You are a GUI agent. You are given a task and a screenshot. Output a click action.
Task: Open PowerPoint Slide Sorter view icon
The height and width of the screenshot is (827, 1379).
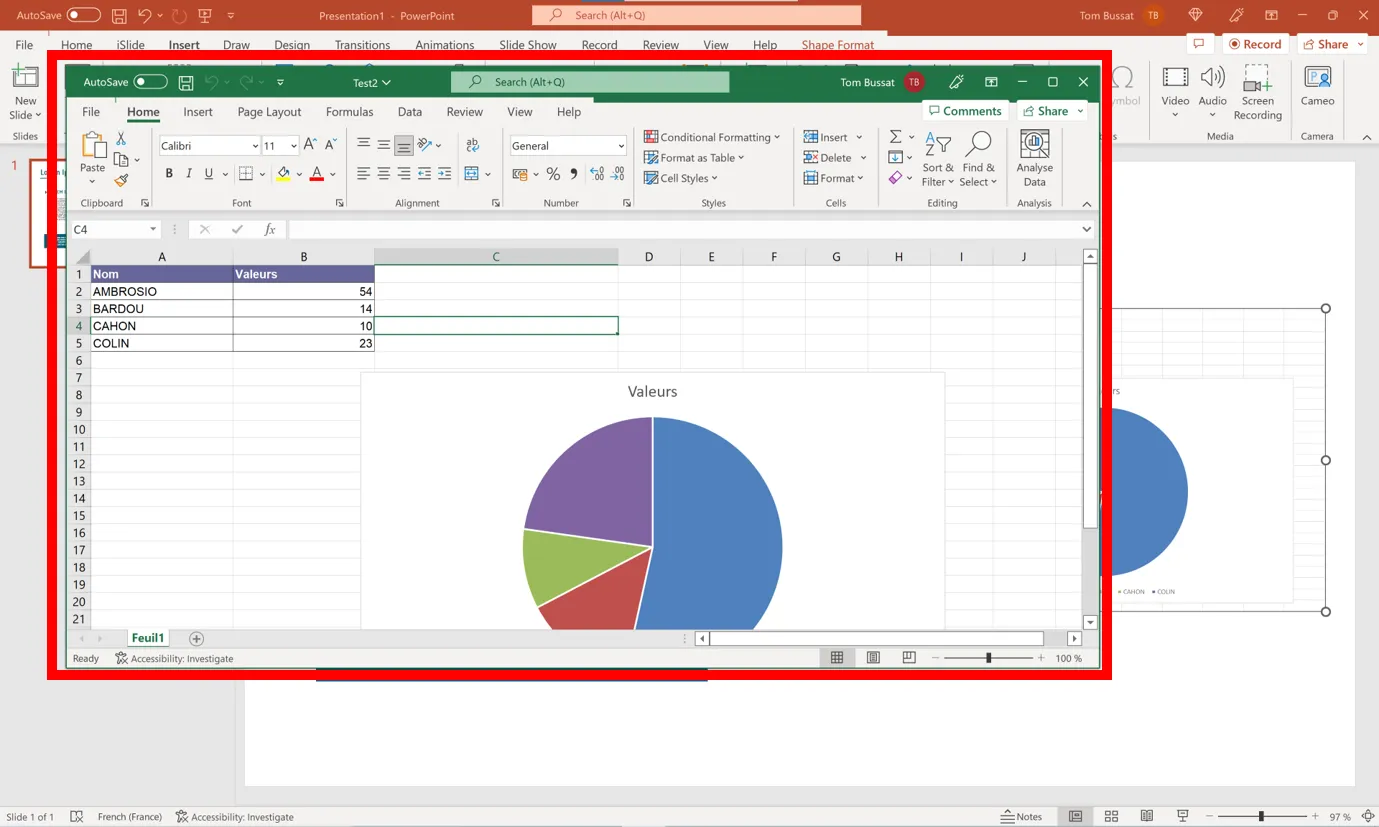coord(1111,816)
